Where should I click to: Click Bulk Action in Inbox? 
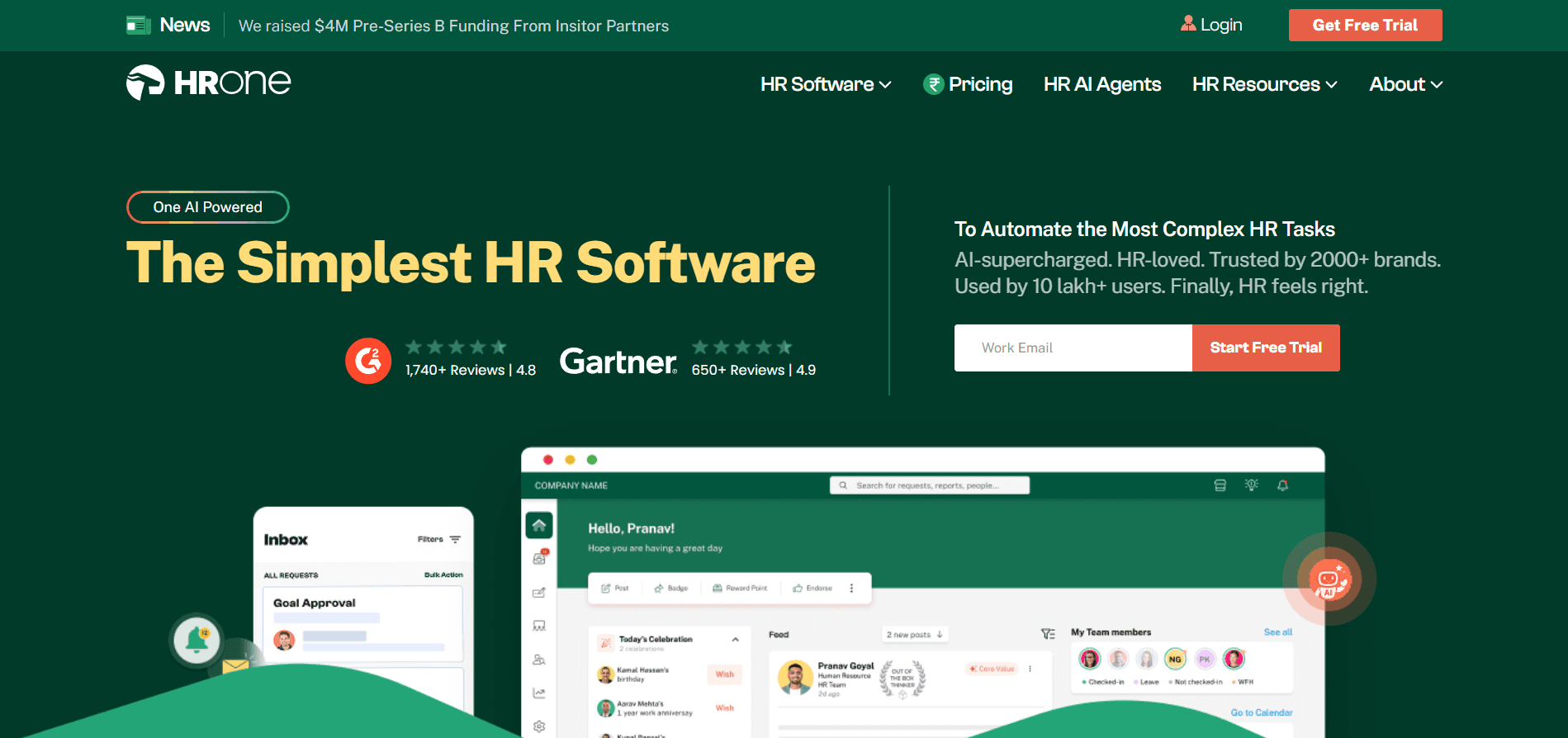443,575
